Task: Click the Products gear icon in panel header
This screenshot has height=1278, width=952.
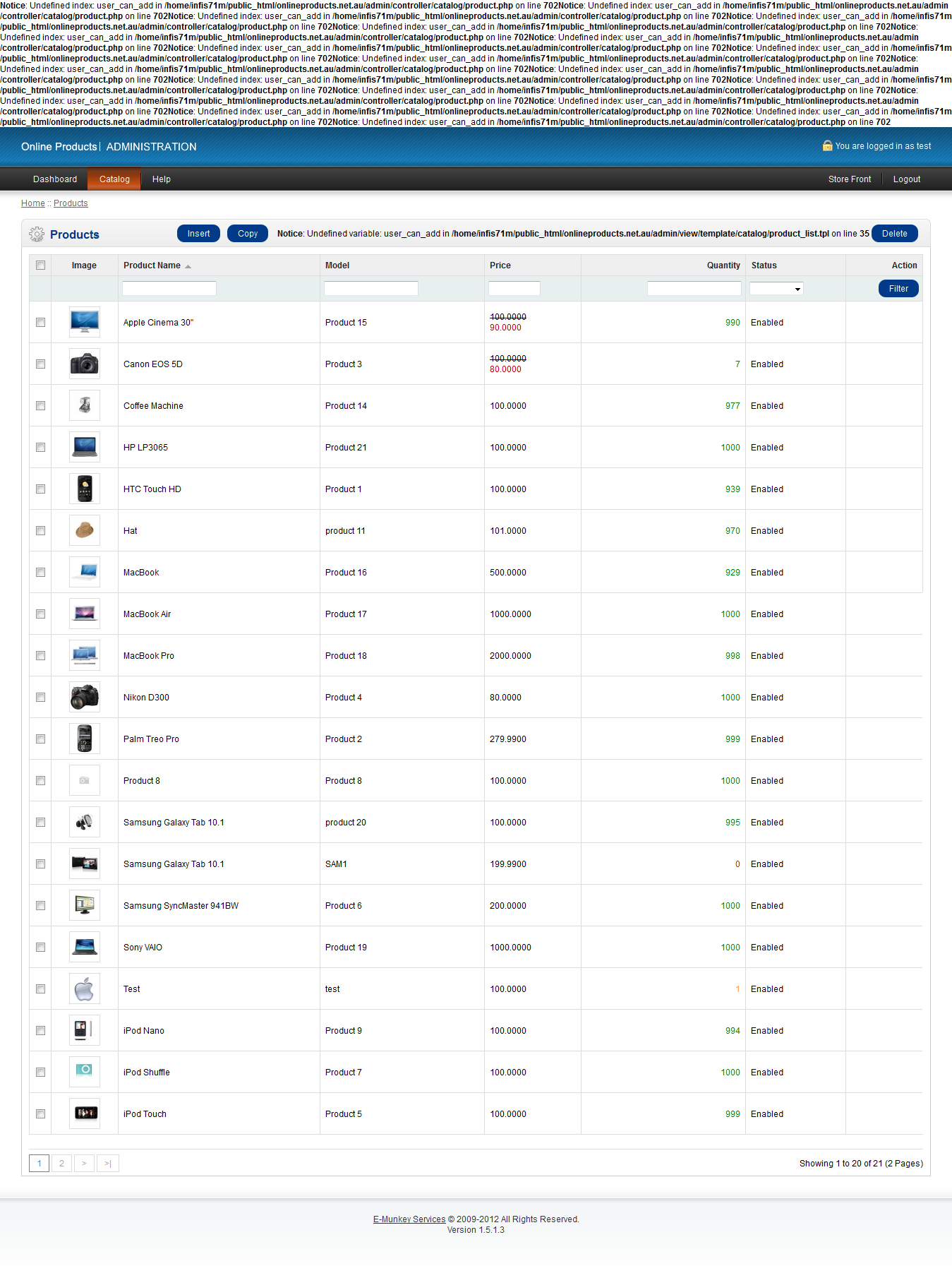Action: click(37, 234)
